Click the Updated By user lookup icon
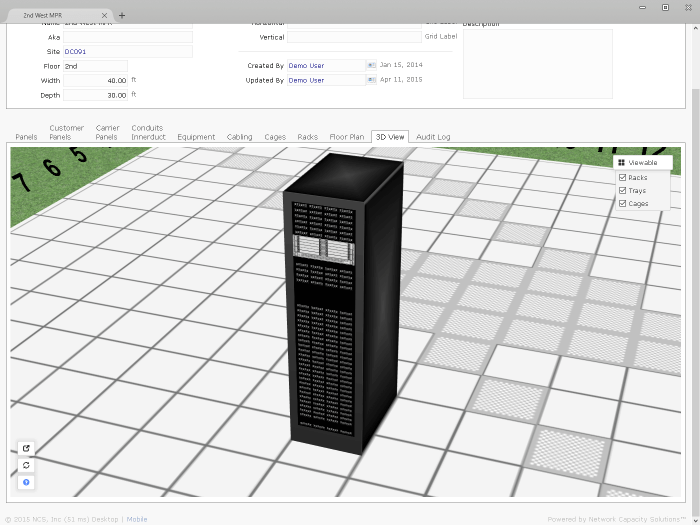The height and width of the screenshot is (525, 700). point(371,80)
